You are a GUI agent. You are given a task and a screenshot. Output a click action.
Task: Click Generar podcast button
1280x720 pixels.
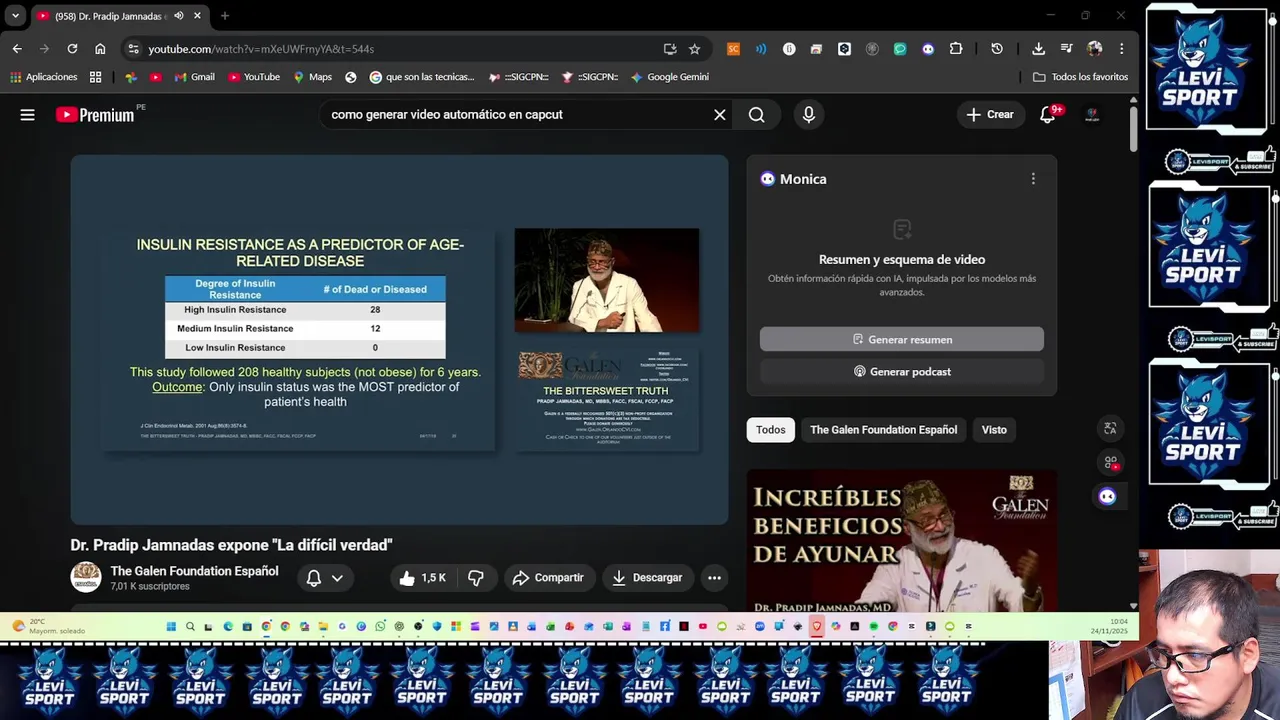(x=901, y=372)
